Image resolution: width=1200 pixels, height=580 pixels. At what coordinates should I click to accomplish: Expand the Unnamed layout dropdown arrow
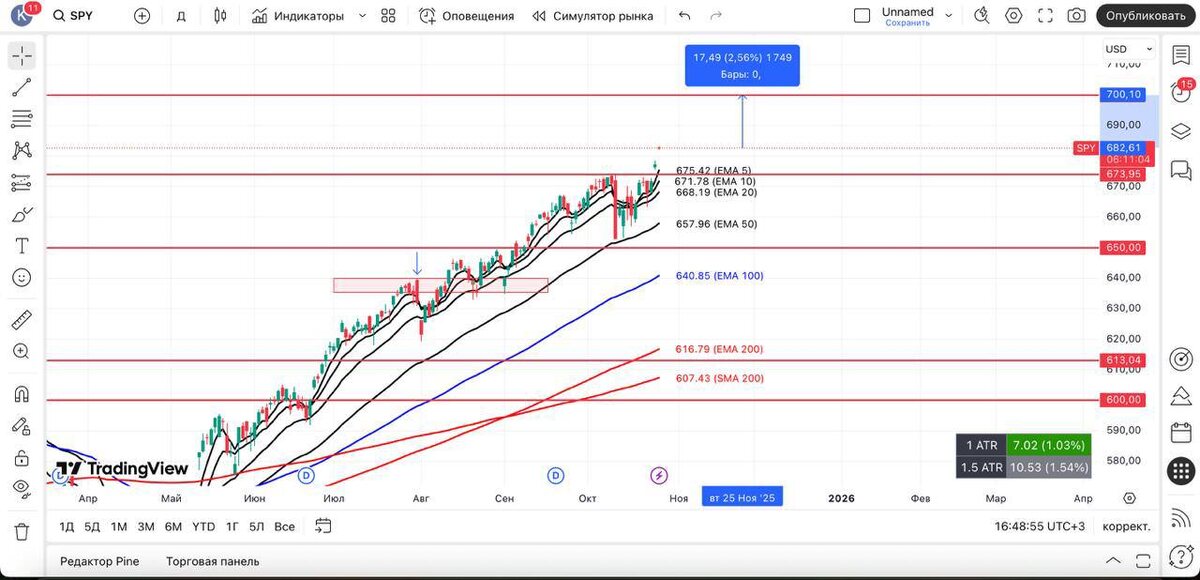(x=950, y=16)
